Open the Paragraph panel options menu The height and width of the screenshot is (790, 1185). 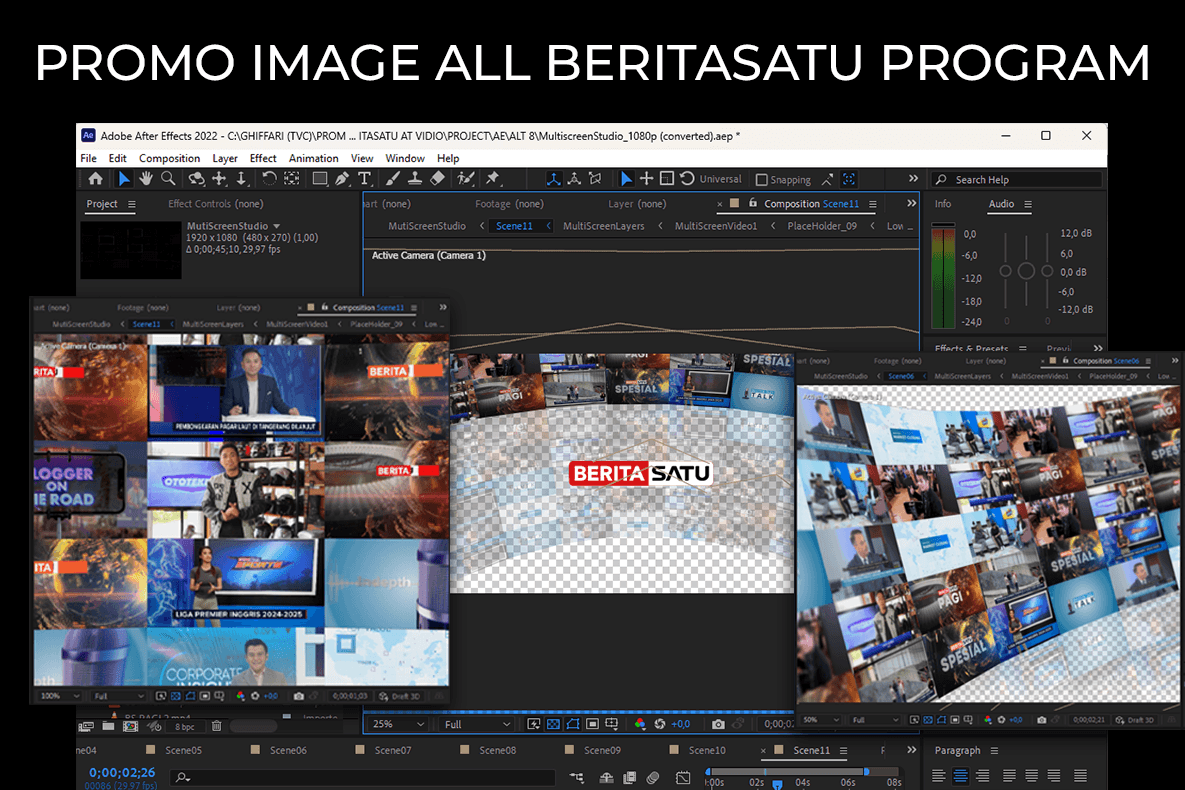[995, 751]
